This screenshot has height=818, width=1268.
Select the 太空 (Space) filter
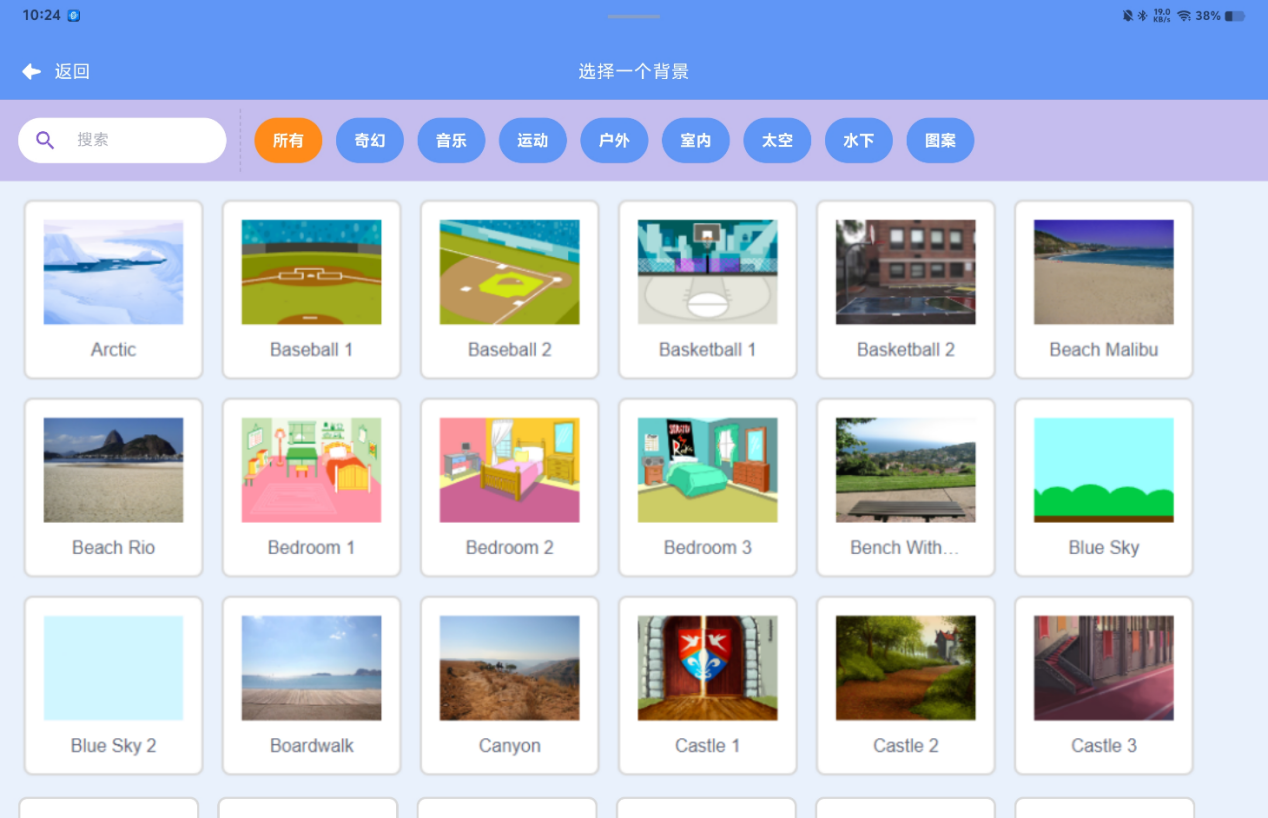click(777, 140)
